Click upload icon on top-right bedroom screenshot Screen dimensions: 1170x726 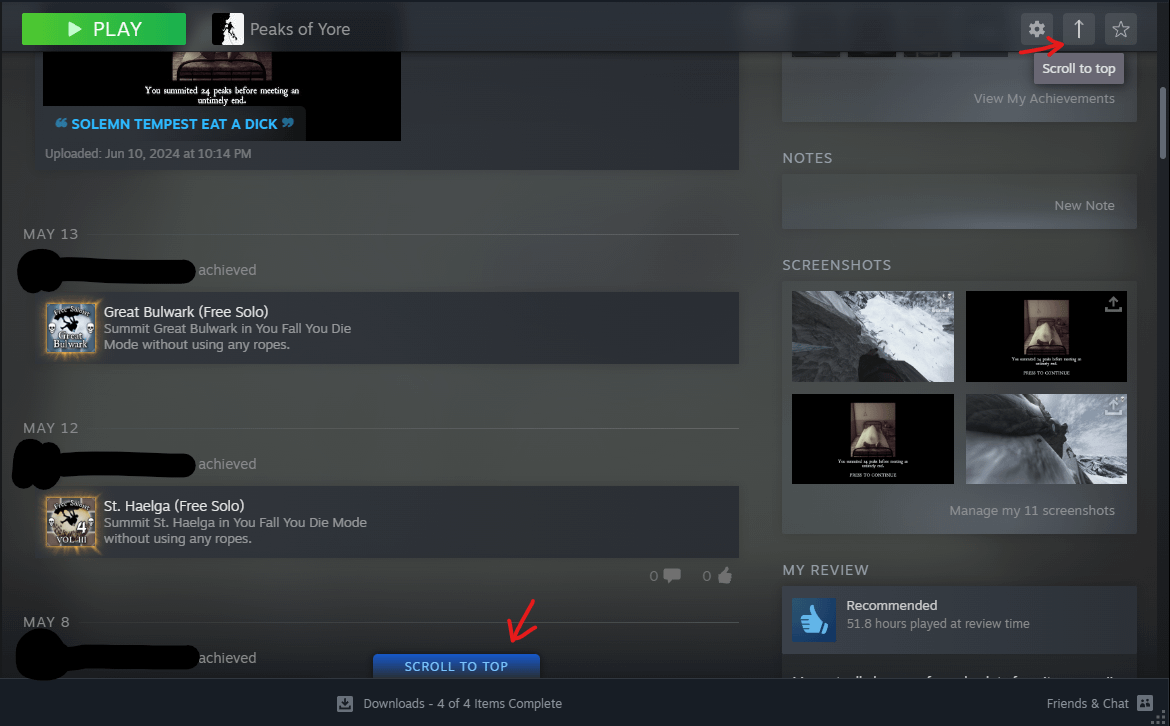coord(1112,305)
